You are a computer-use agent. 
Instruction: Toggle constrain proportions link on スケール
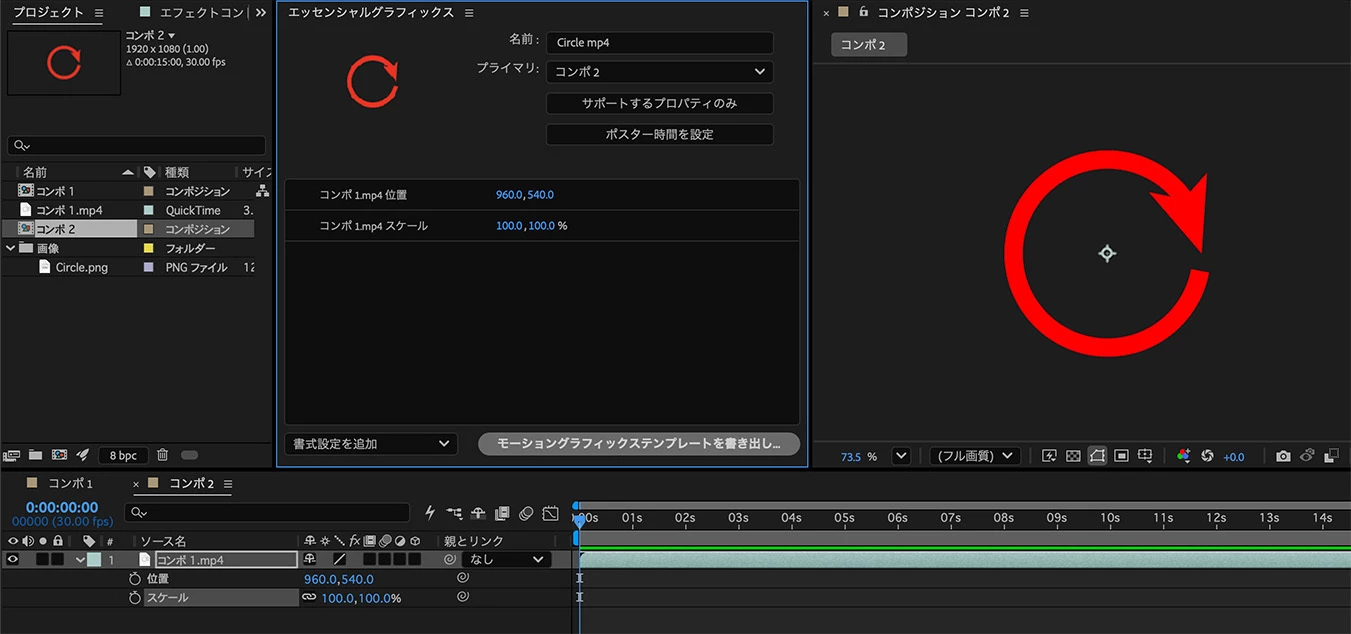coord(309,598)
